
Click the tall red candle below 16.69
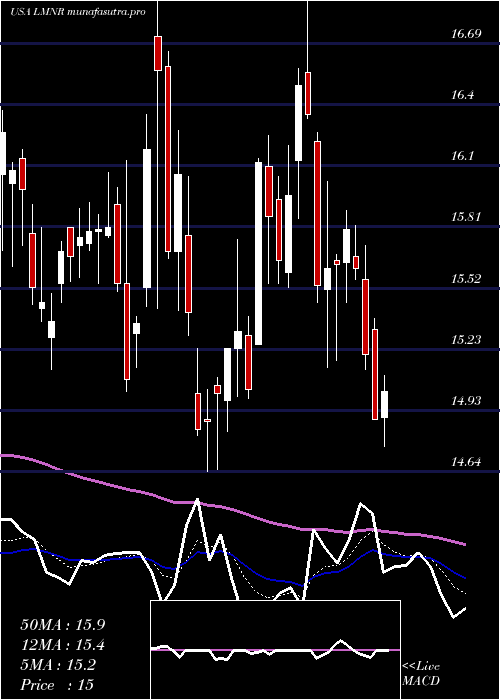coord(168,159)
